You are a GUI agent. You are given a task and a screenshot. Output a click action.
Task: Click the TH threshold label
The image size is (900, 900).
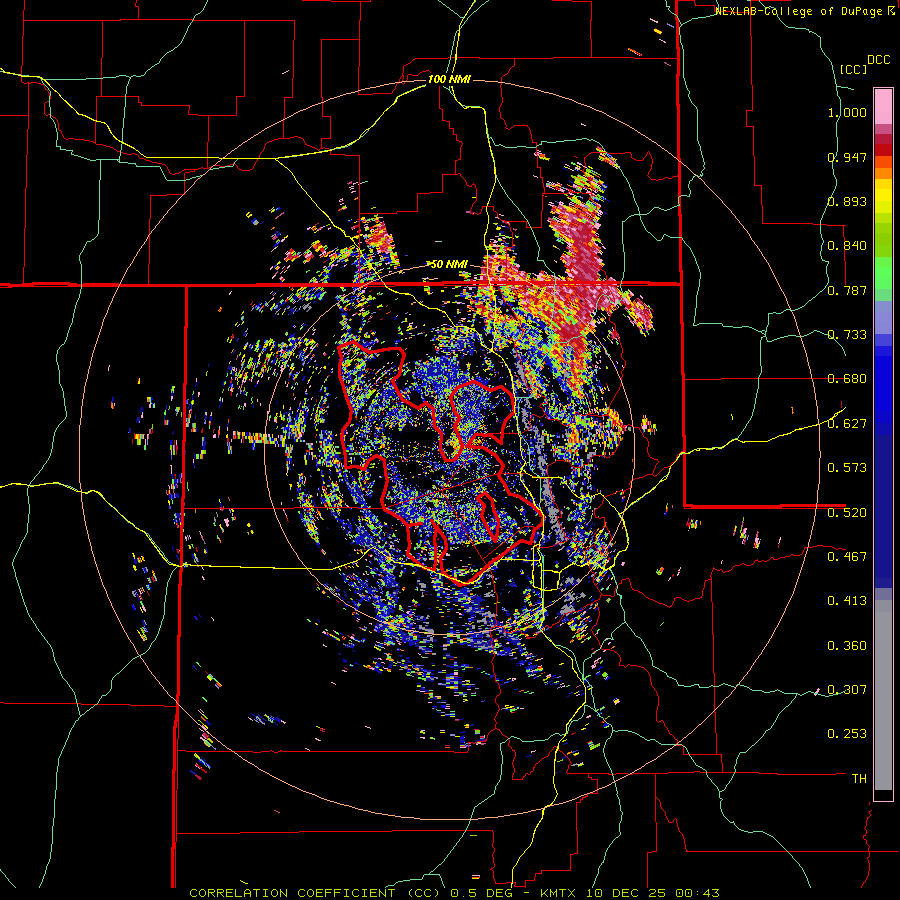coord(859,779)
